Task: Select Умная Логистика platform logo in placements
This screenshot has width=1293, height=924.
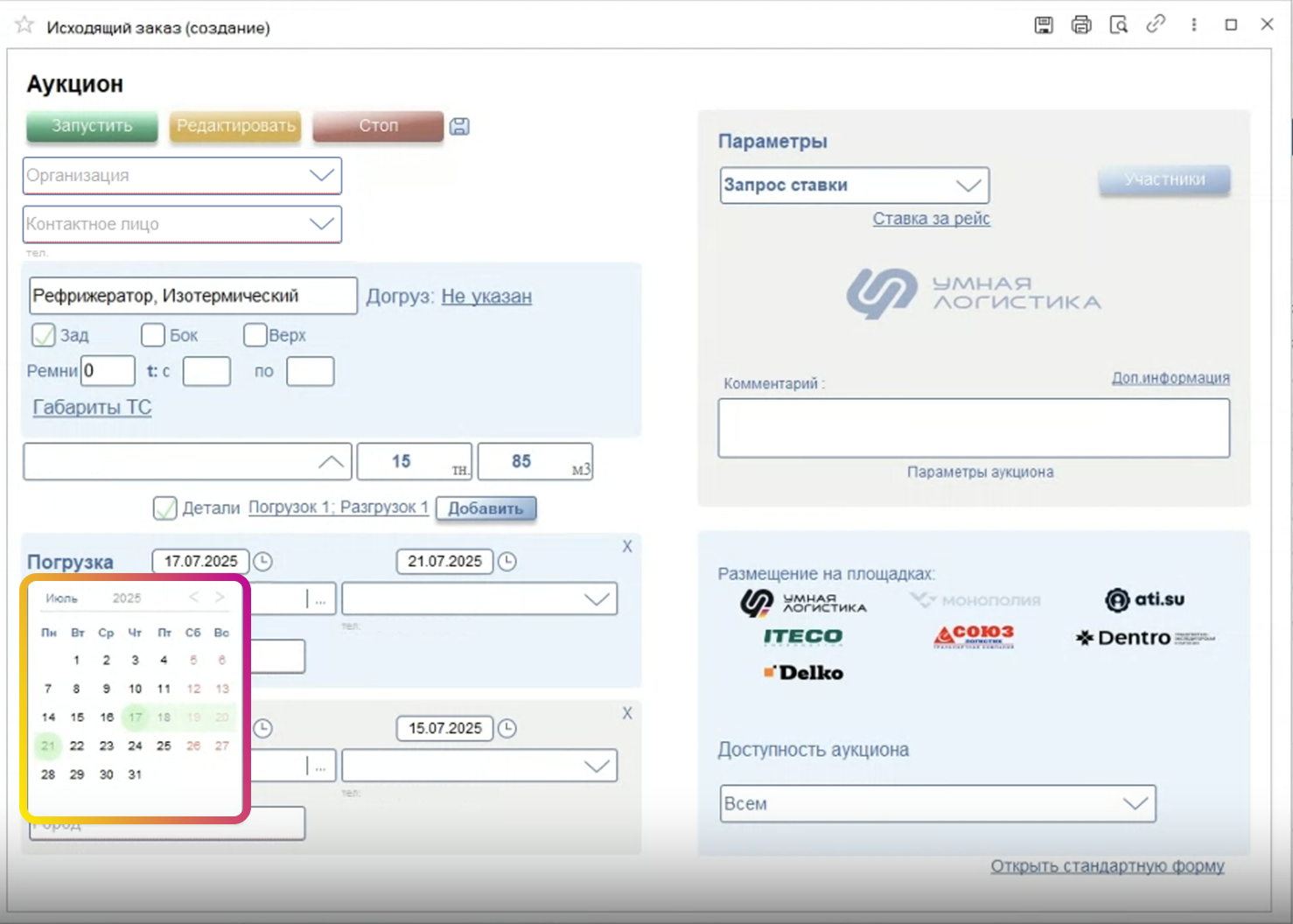Action: 803,602
